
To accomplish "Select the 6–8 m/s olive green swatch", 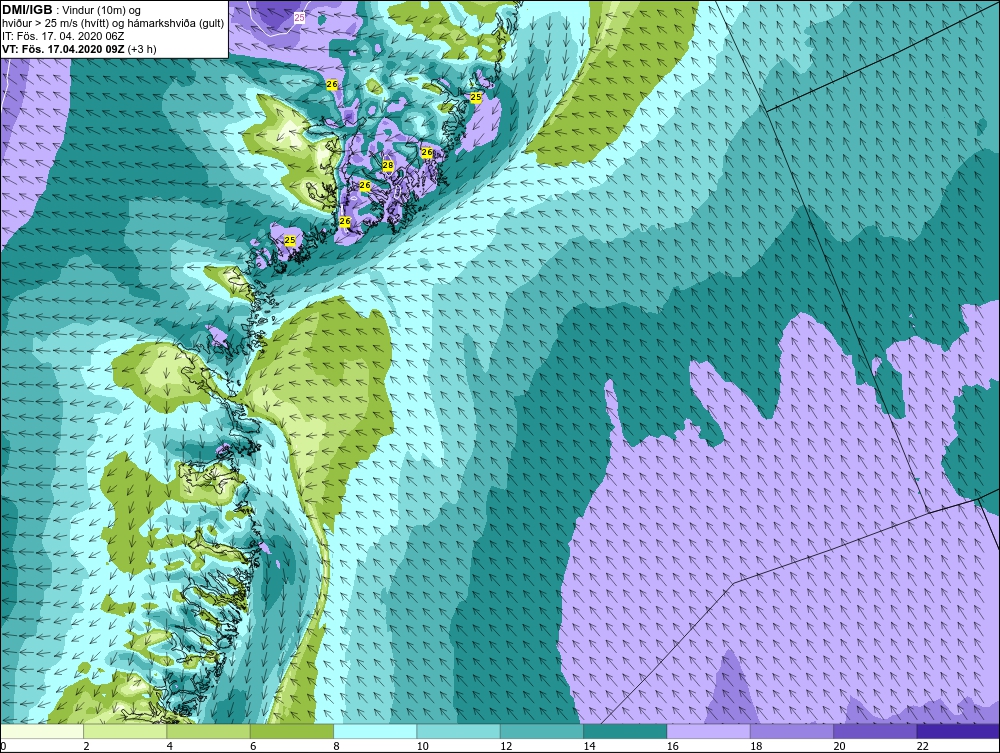I will [292, 731].
